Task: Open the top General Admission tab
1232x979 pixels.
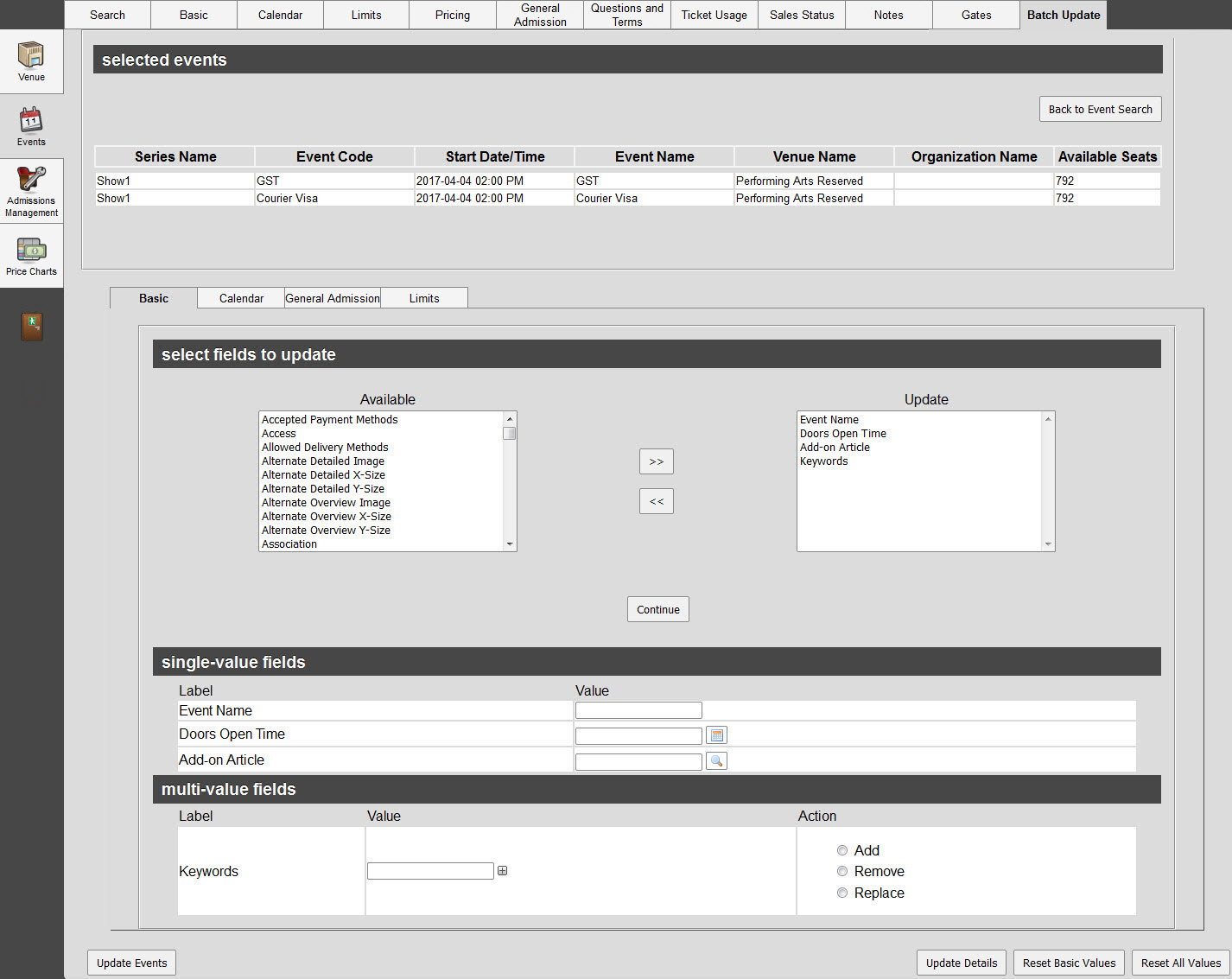Action: tap(540, 15)
